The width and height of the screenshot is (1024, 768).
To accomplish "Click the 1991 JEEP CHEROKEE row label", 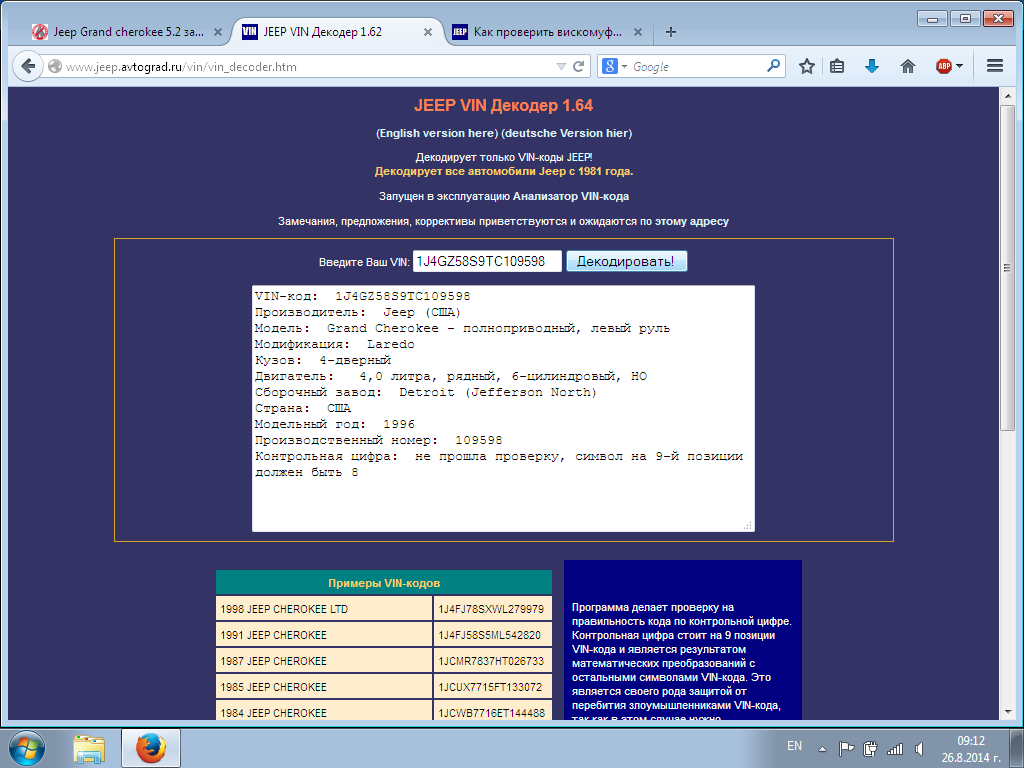I will [273, 635].
